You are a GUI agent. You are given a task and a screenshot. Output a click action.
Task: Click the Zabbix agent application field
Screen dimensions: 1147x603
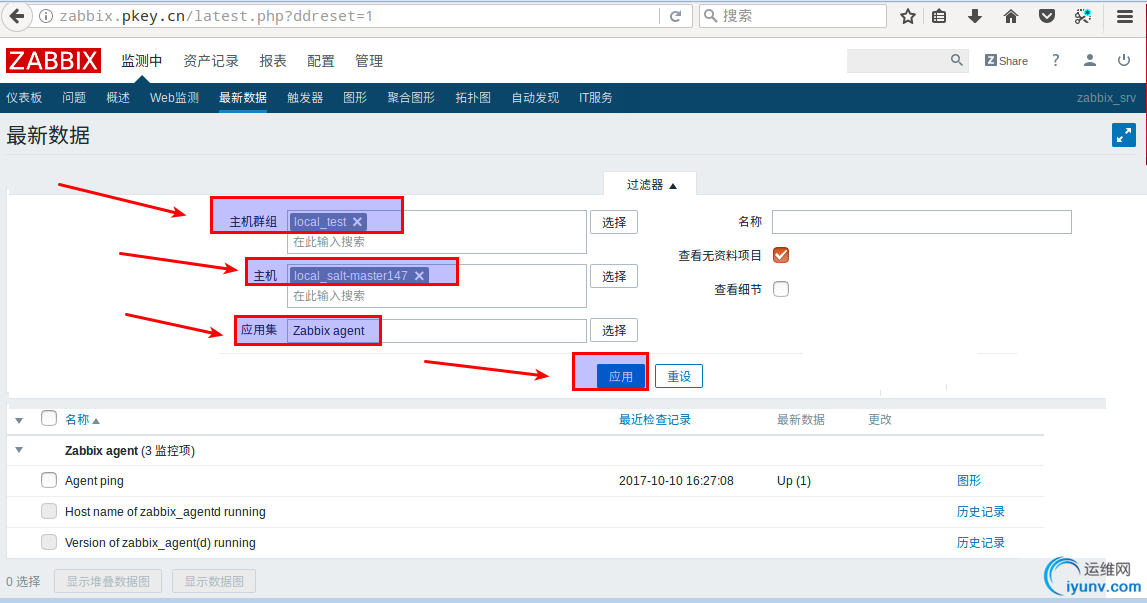coord(437,331)
